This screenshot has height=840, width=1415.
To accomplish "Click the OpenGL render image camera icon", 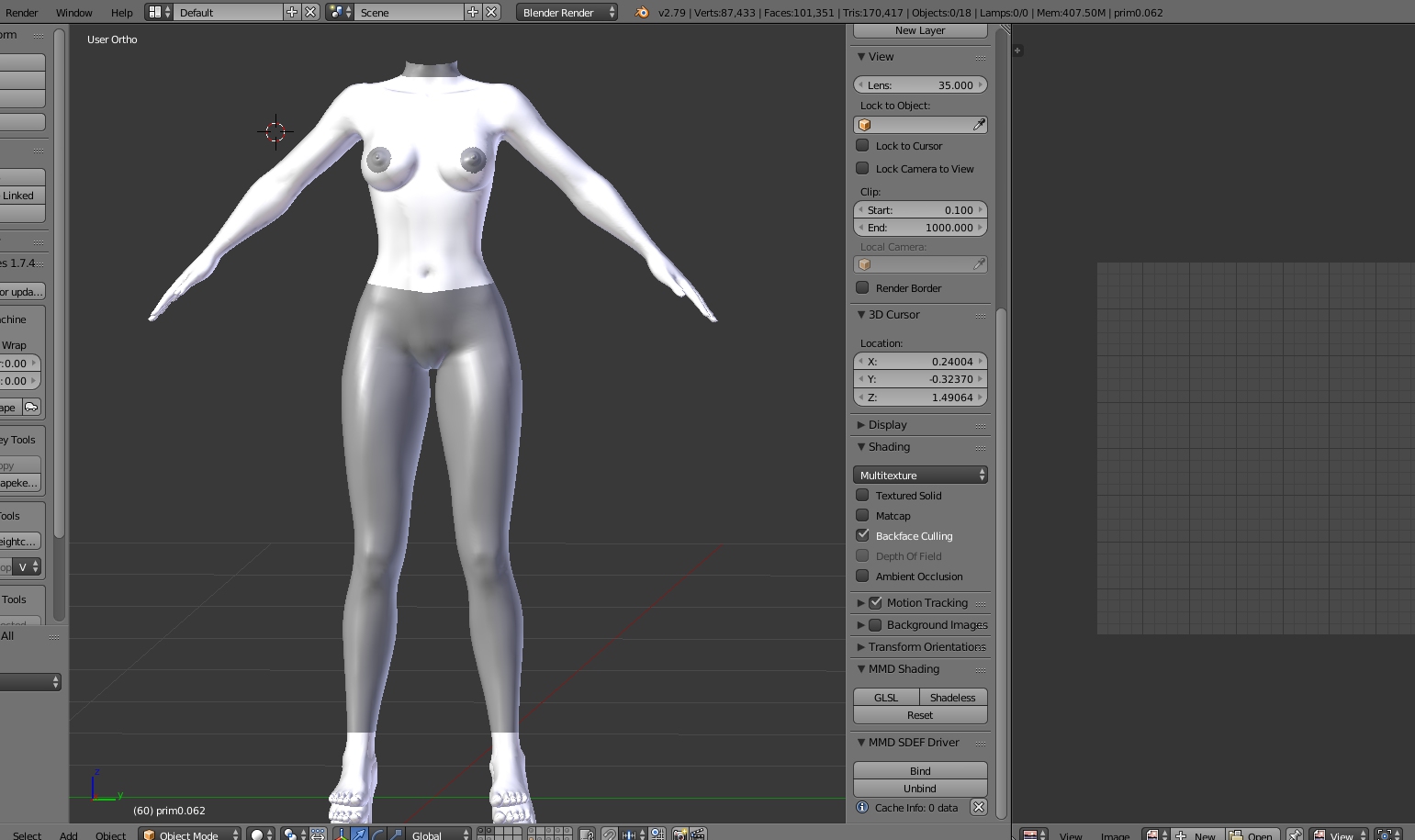I will click(x=680, y=834).
